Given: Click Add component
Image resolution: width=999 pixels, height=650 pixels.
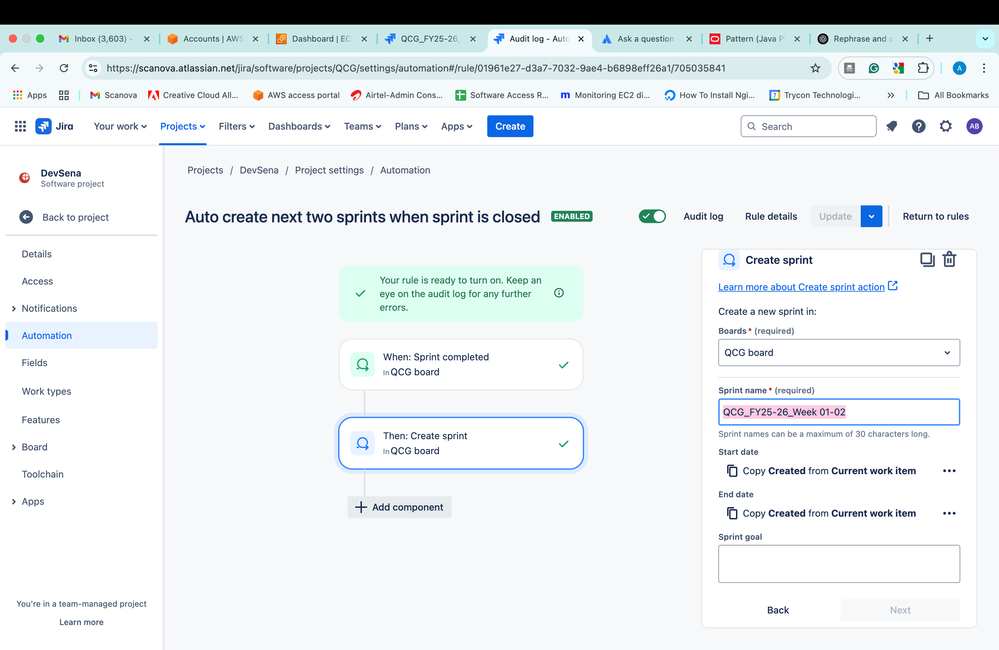Looking at the screenshot, I should pyautogui.click(x=399, y=507).
